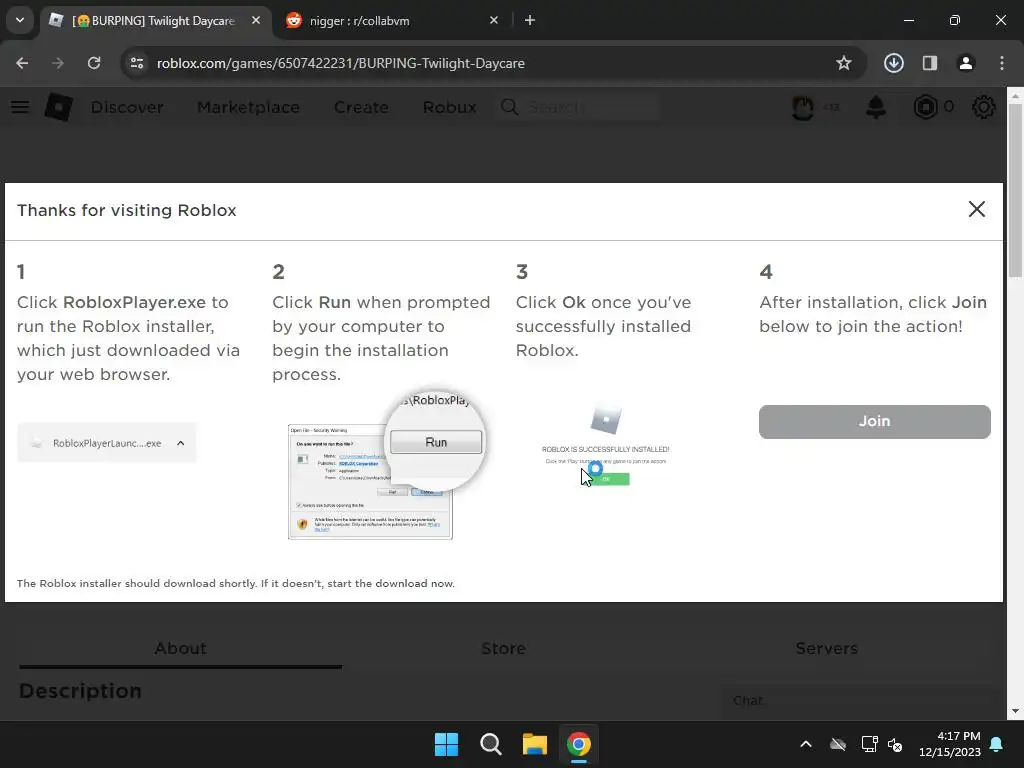Click the RobloxPlayerLauncher.exe download item

coord(106,443)
